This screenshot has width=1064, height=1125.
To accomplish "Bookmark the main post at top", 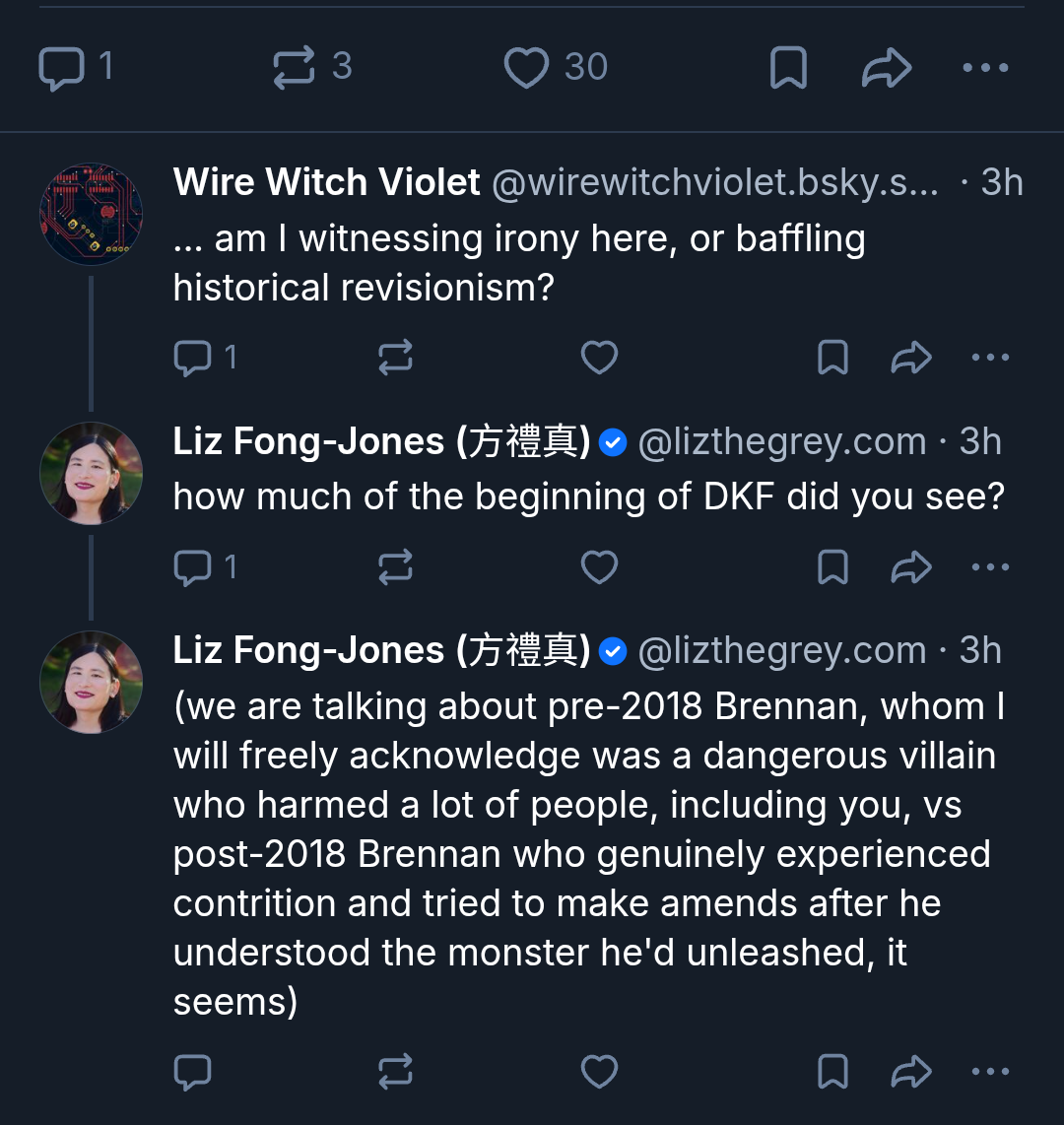I will pyautogui.click(x=788, y=68).
